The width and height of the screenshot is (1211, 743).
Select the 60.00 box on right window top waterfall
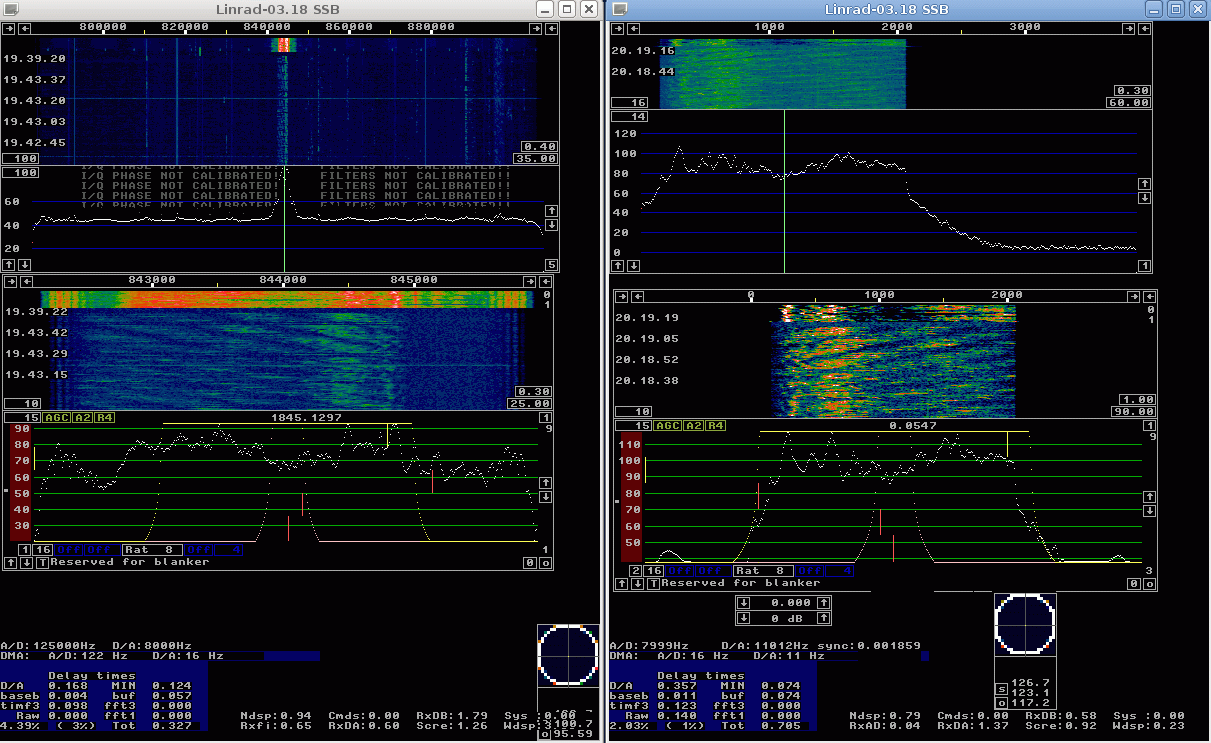pyautogui.click(x=1129, y=102)
